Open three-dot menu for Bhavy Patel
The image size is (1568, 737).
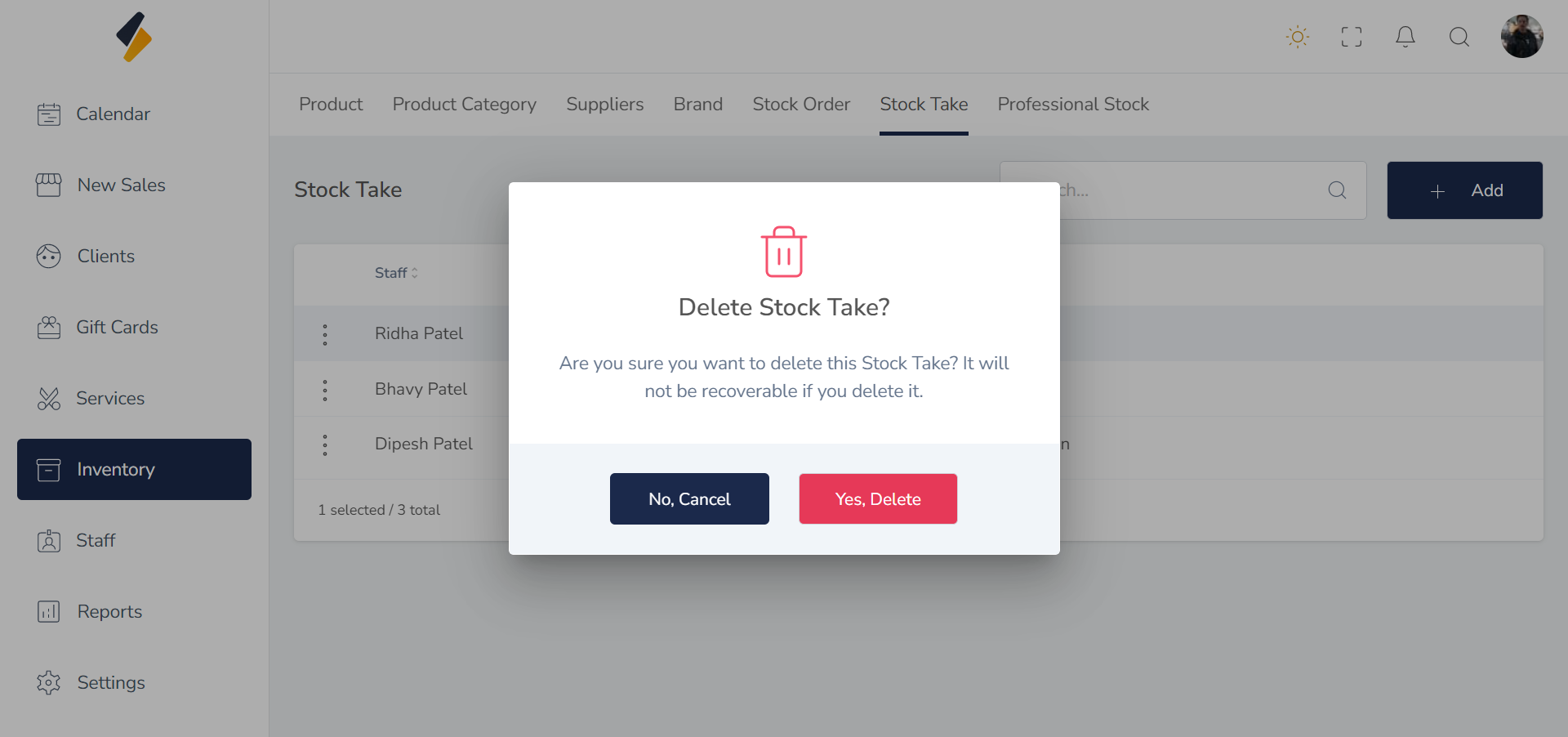325,390
